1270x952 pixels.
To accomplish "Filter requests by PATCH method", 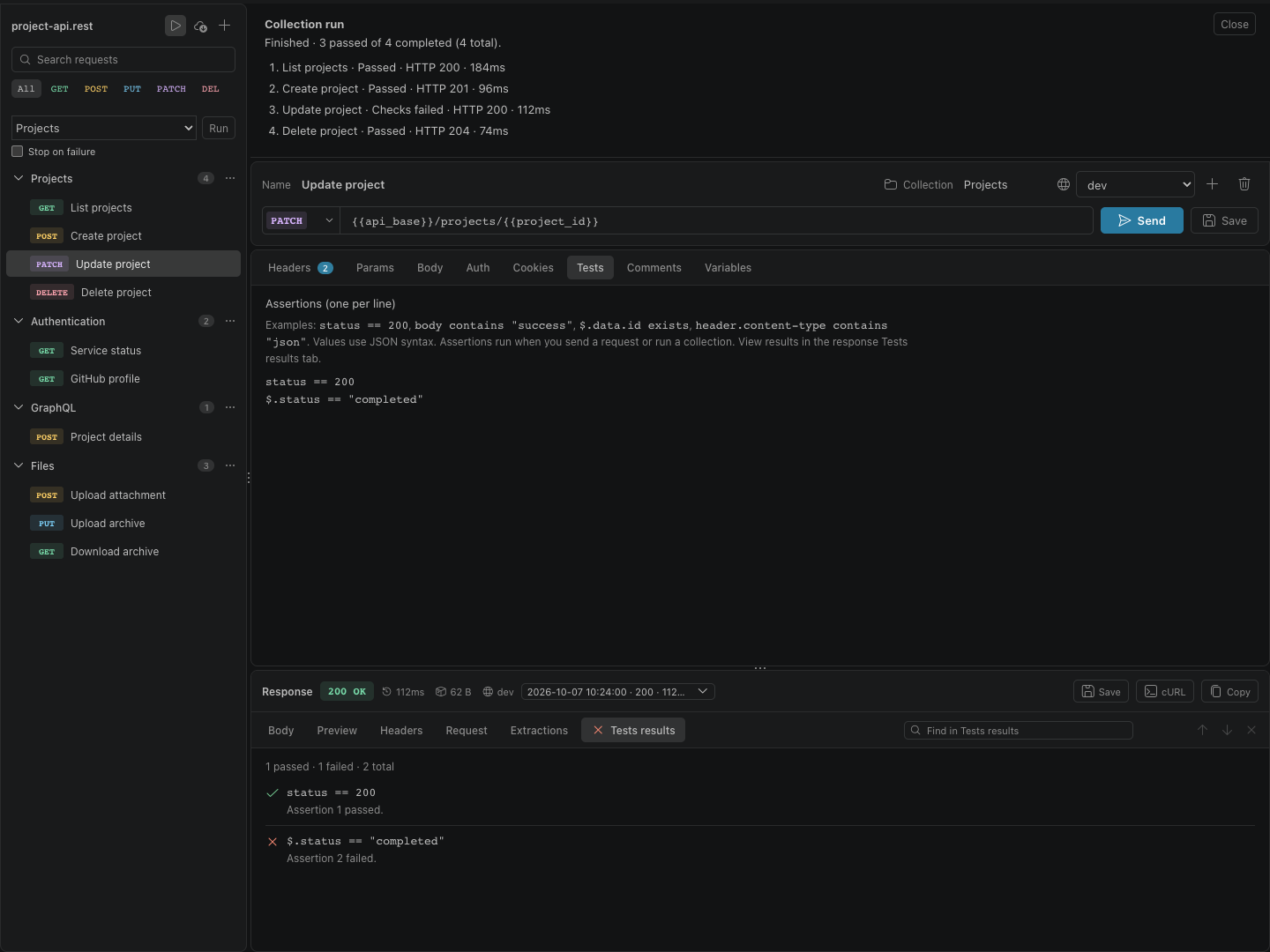I will [171, 89].
